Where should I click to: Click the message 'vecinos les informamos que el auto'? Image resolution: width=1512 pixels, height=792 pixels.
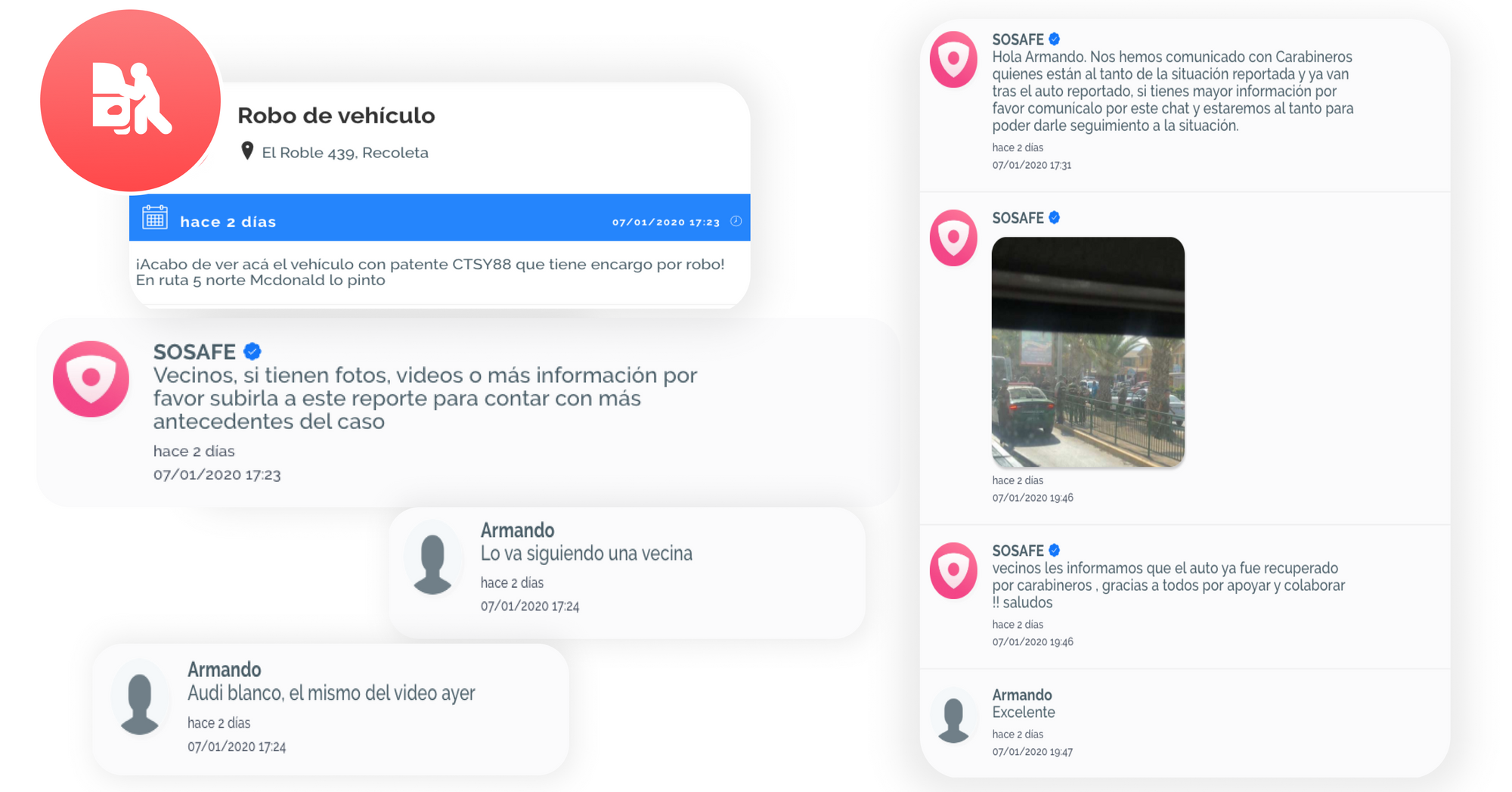(1168, 585)
